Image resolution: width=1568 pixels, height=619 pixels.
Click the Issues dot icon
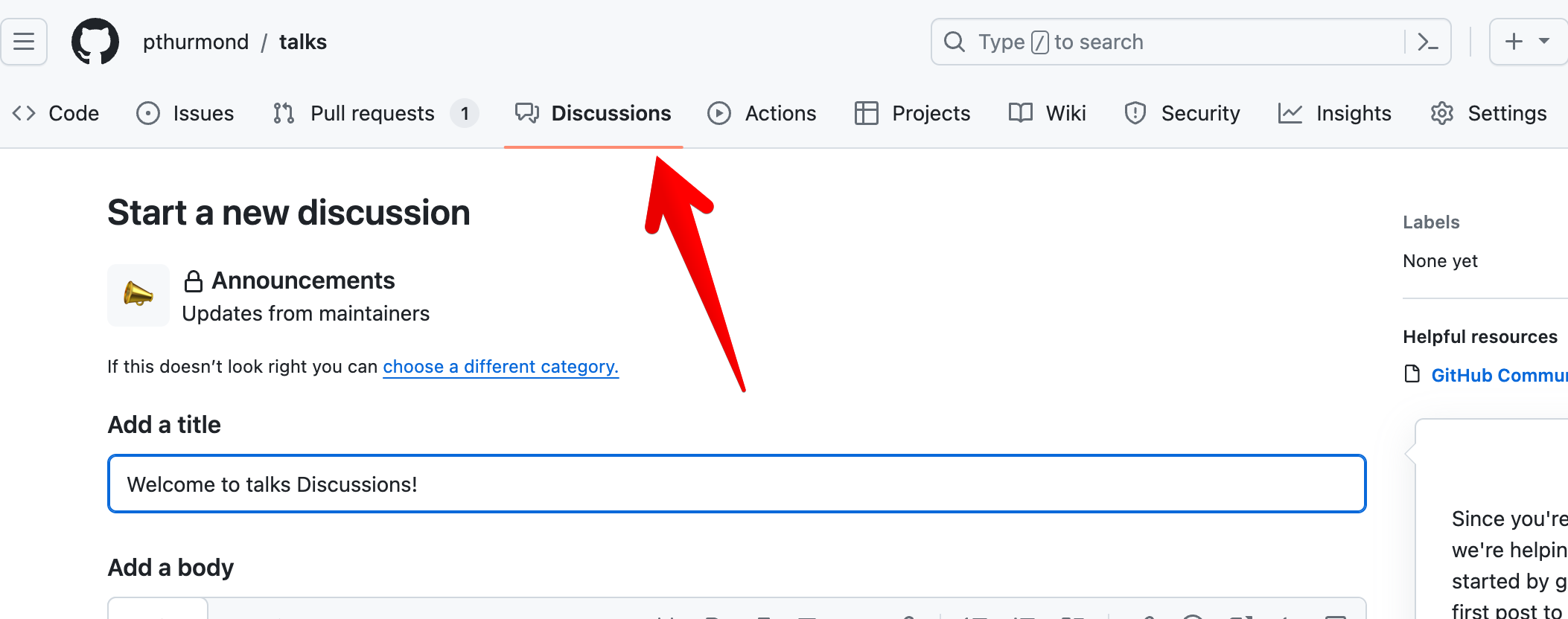click(147, 113)
